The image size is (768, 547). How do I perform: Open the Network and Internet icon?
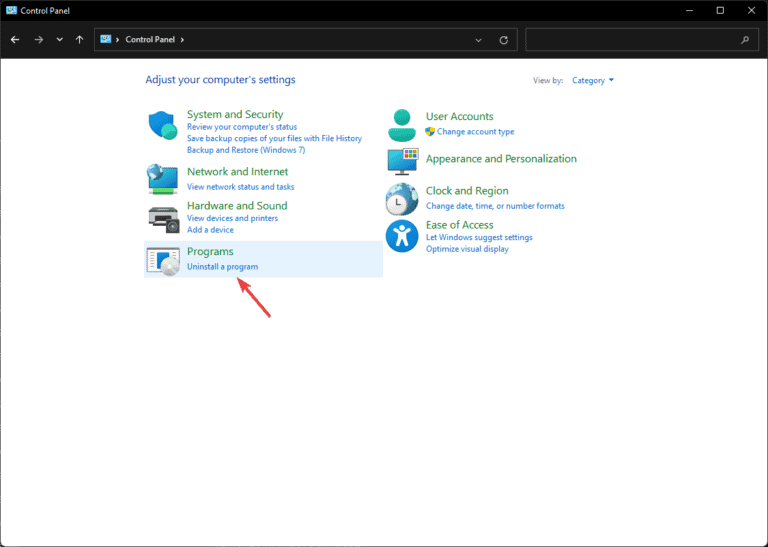(162, 178)
